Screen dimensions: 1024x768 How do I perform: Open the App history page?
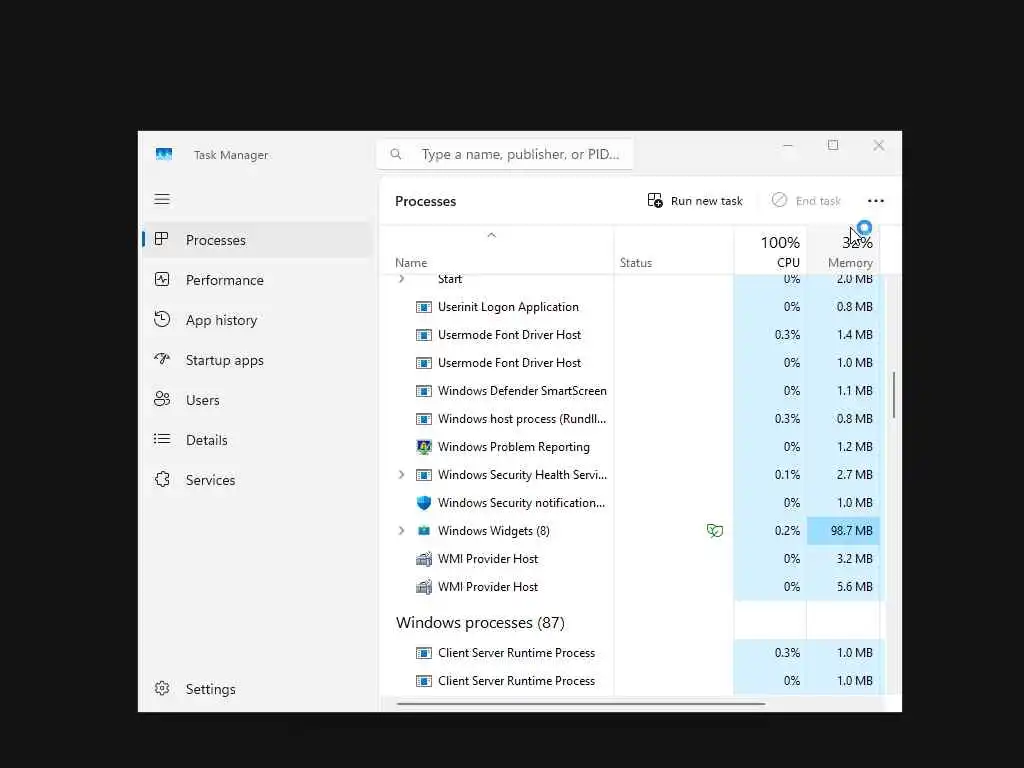(257, 319)
